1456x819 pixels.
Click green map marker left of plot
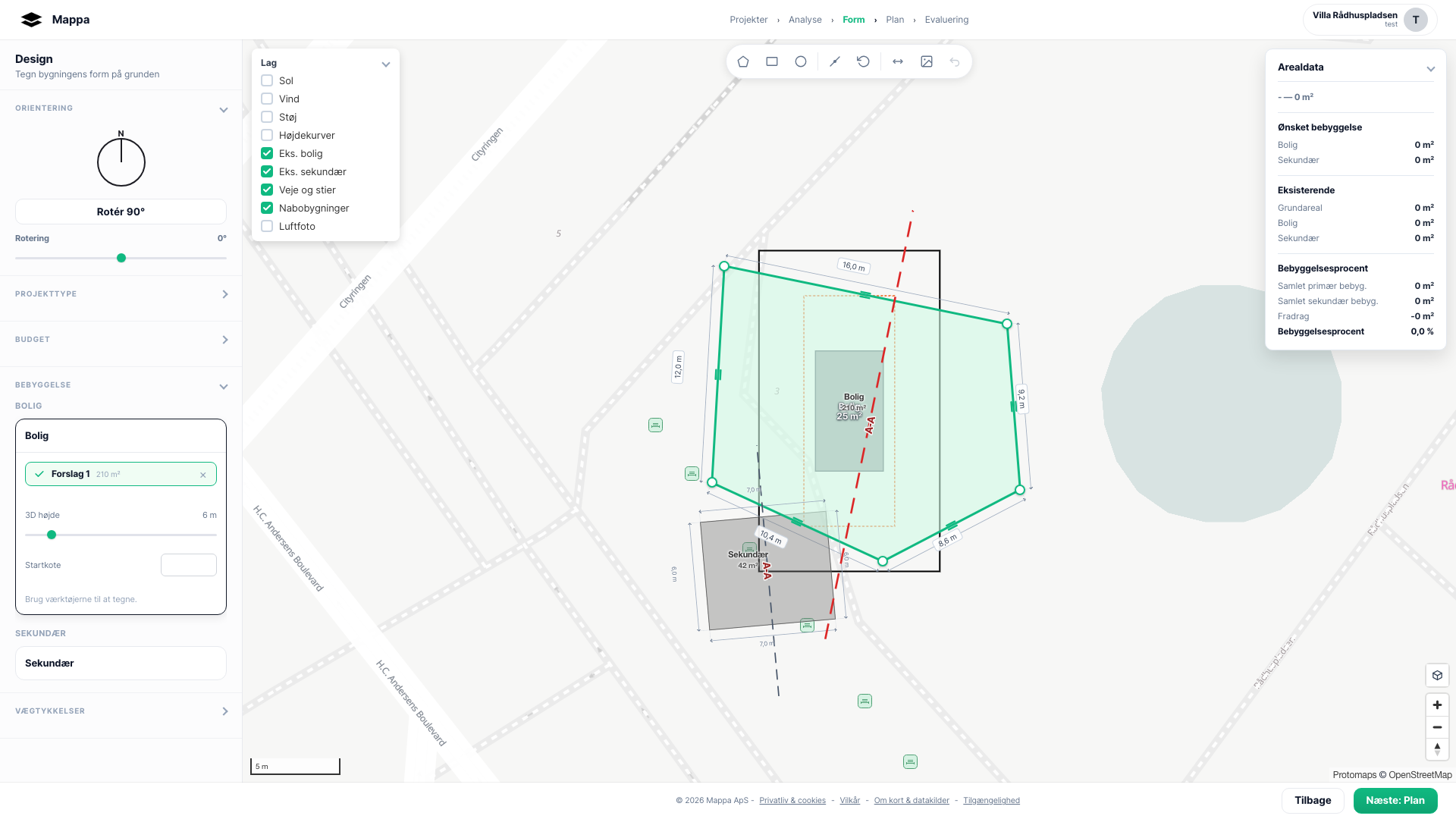tap(656, 425)
